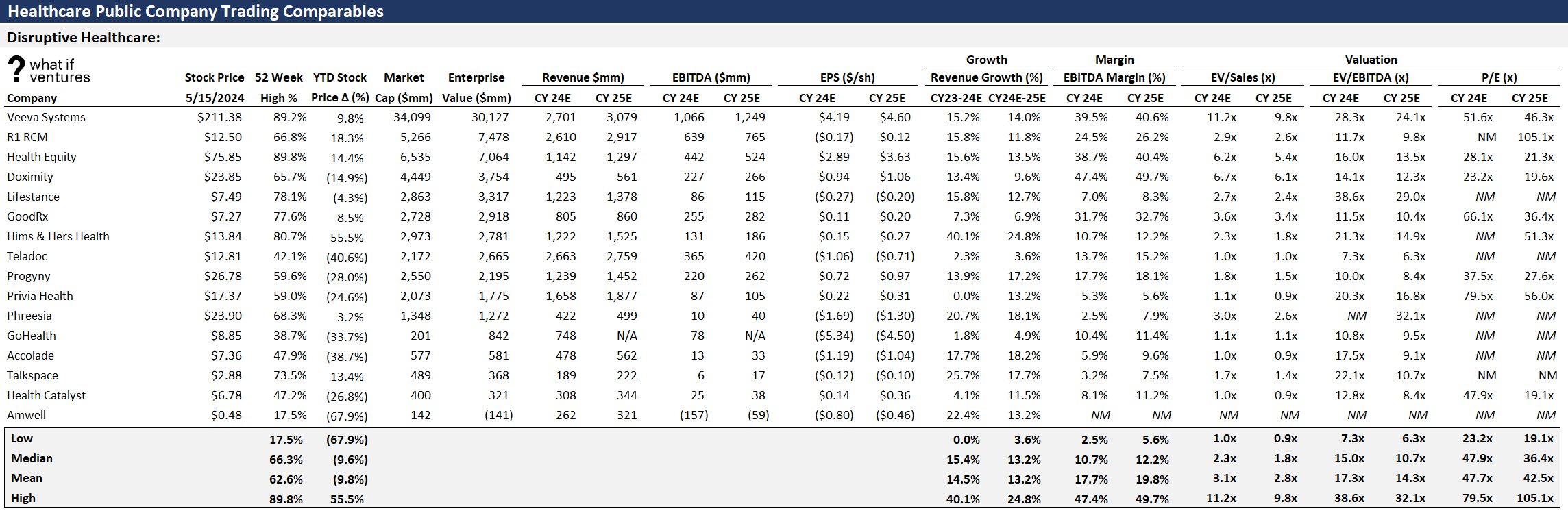Select the EV/Sales (x) header
1568x513 pixels.
1243,77
